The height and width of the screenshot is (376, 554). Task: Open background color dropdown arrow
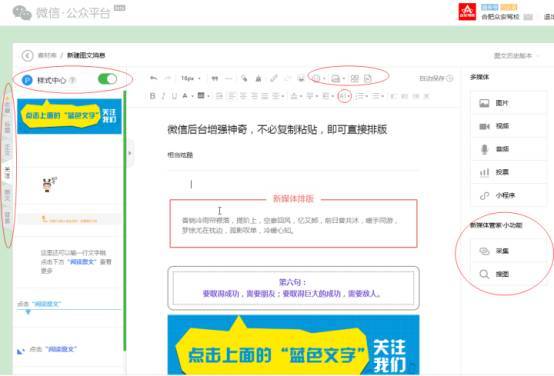tap(208, 96)
